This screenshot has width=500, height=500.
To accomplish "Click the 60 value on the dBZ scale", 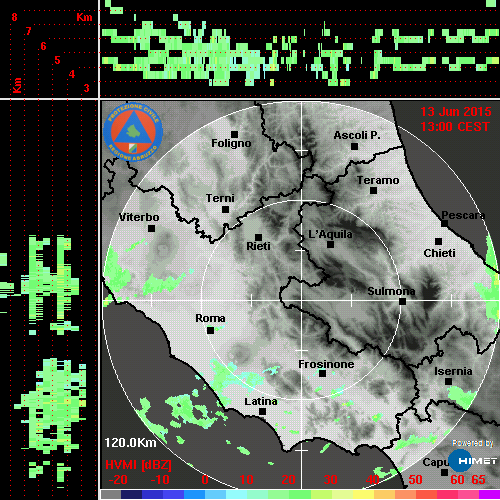I will coord(457,480).
